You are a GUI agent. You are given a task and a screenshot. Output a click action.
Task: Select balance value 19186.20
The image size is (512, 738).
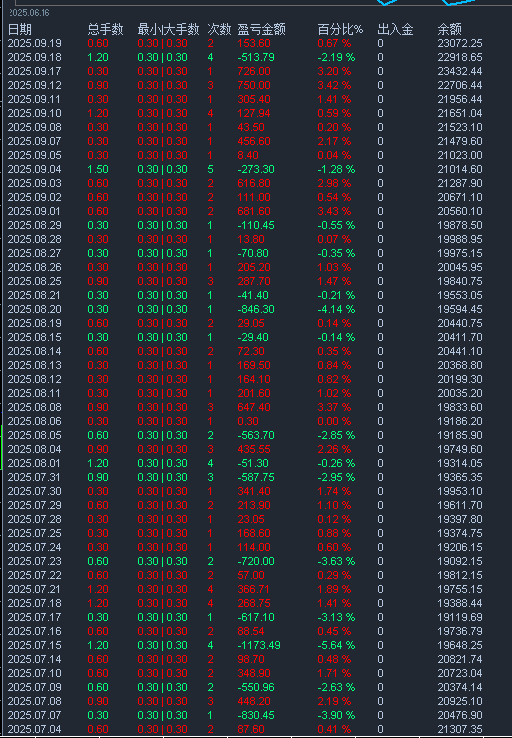coord(460,421)
